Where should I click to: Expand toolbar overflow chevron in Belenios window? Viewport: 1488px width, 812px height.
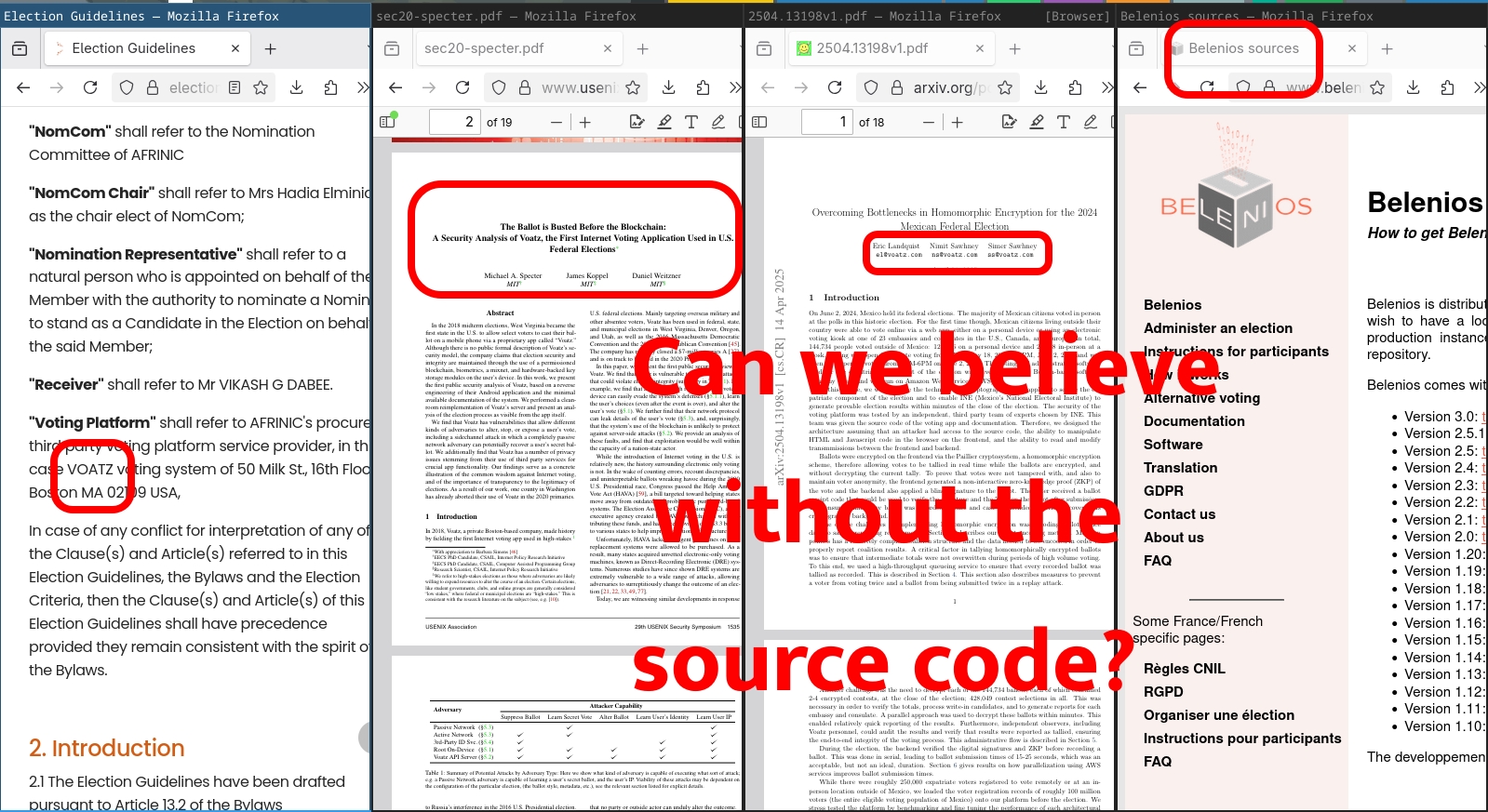click(x=1479, y=87)
